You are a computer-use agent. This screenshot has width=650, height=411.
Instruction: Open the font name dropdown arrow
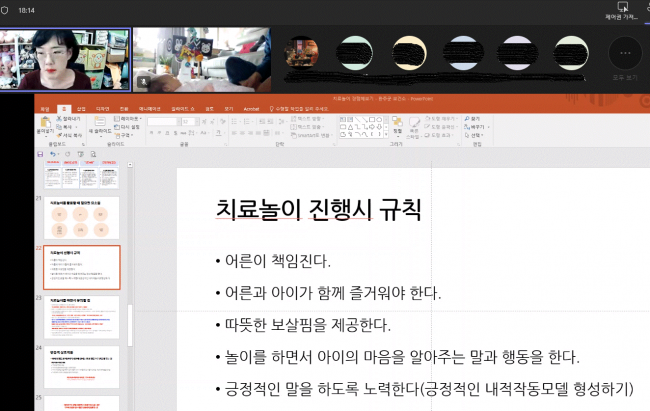(179, 122)
